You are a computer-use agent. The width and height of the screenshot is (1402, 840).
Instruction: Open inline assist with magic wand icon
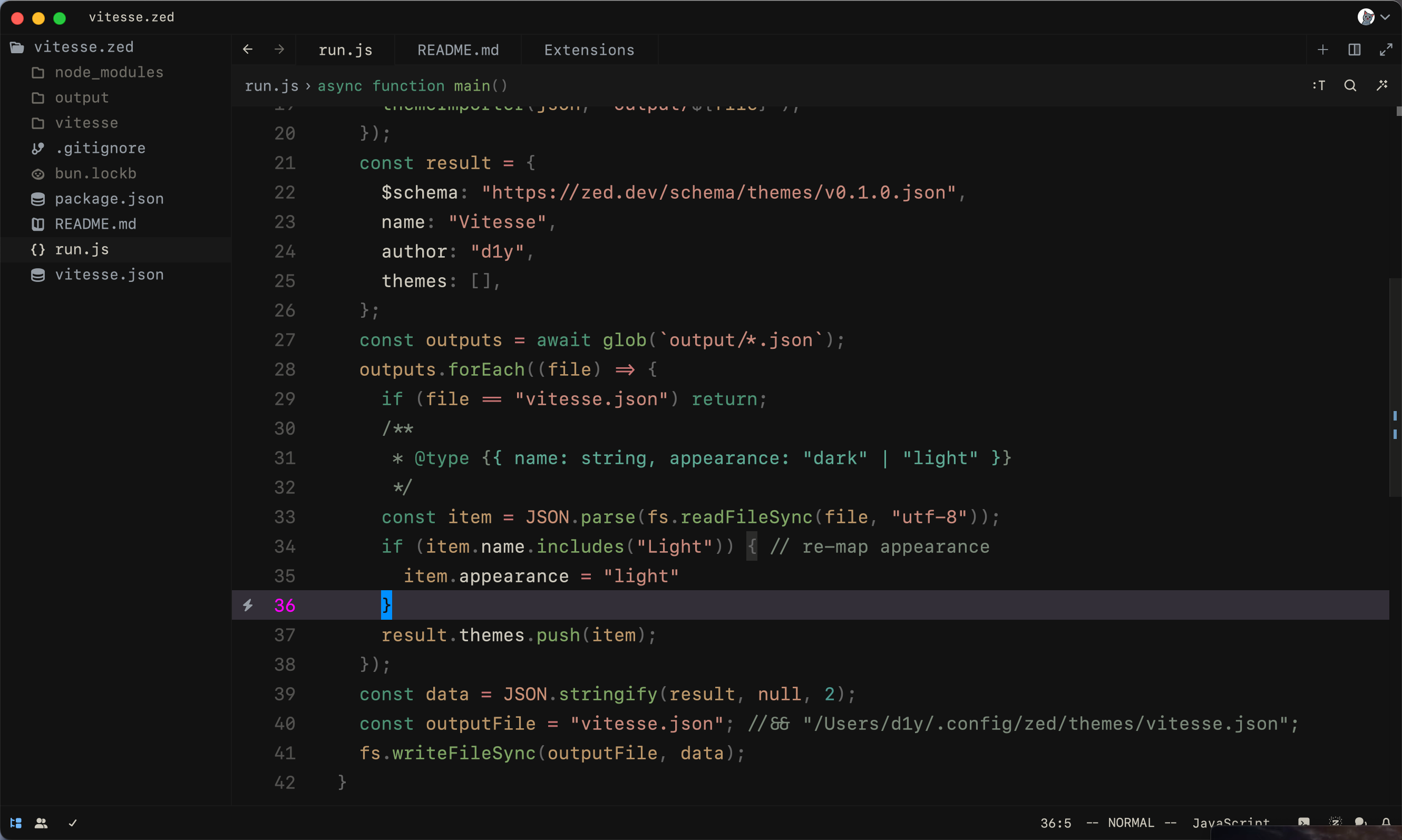1381,85
